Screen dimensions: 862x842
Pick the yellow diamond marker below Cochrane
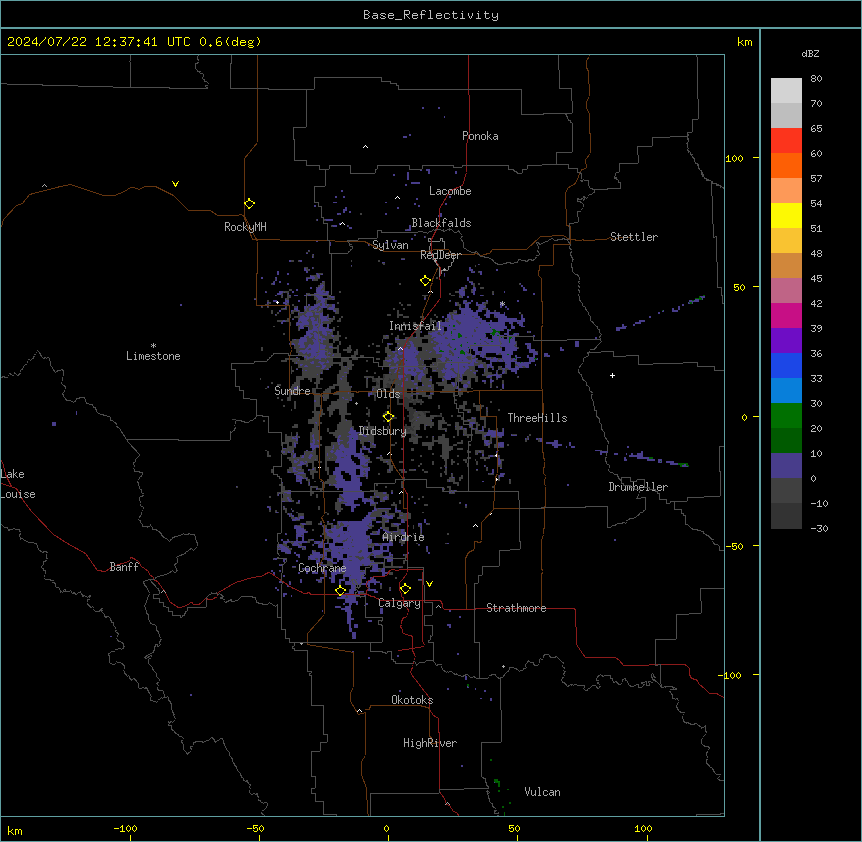340,591
